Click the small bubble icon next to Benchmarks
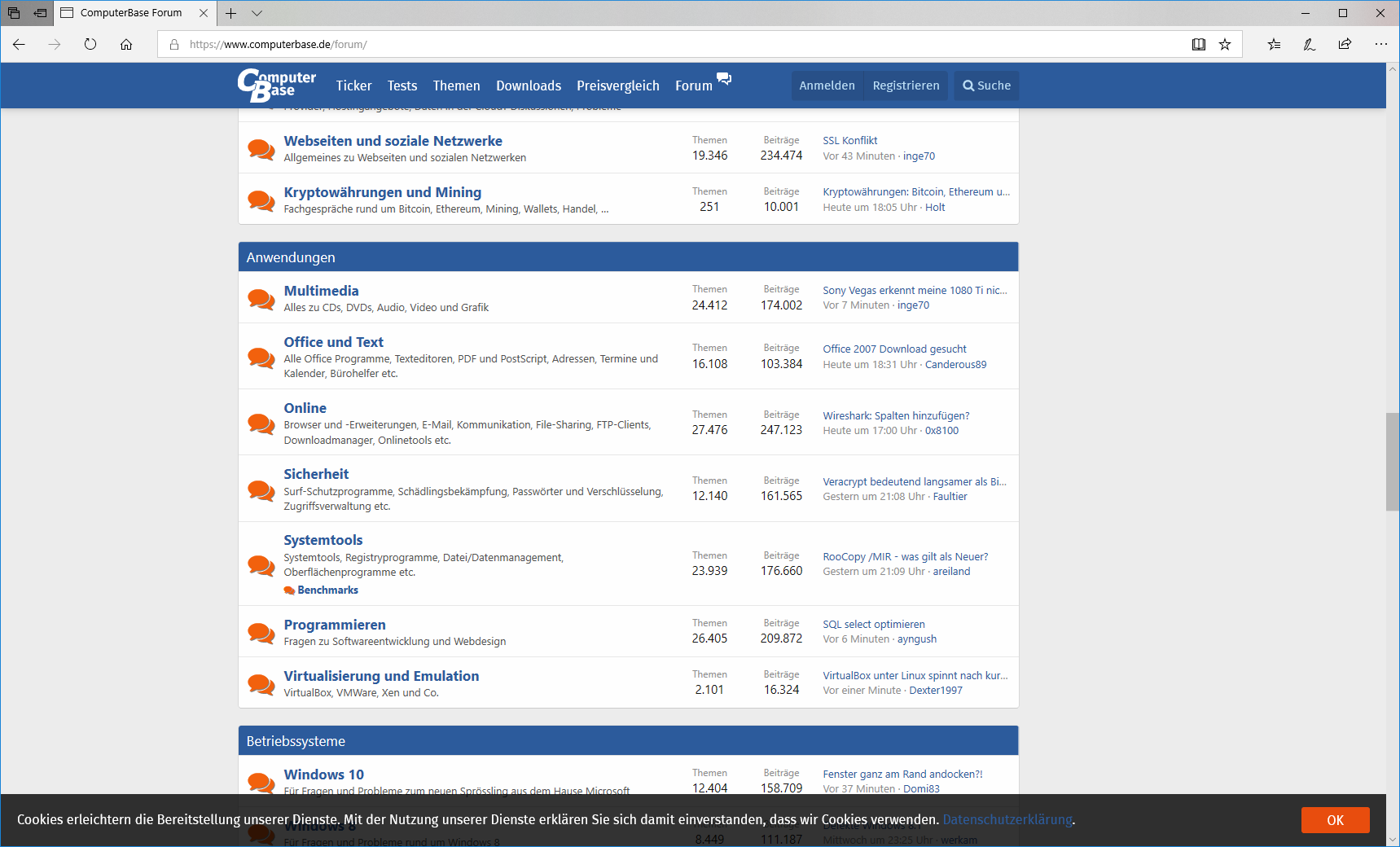 pos(289,590)
